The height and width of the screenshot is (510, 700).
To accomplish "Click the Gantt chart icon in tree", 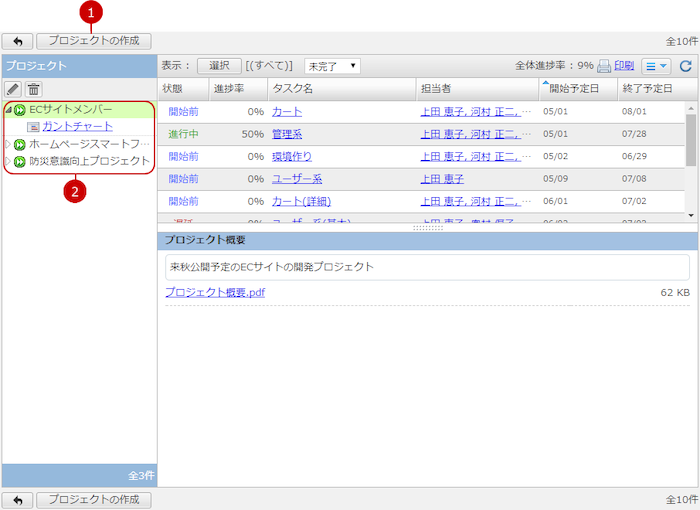I will point(34,127).
